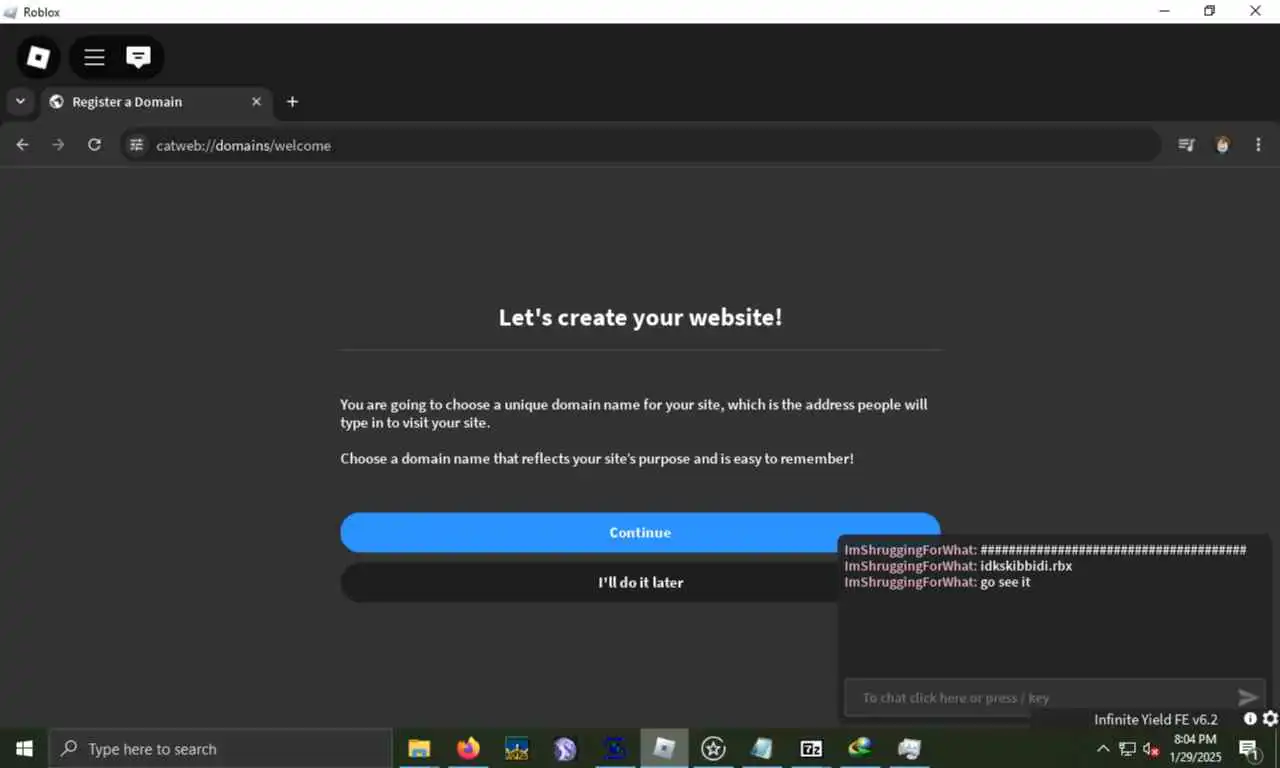
Task: Open the Roblox taskbar icon
Action: coord(664,748)
